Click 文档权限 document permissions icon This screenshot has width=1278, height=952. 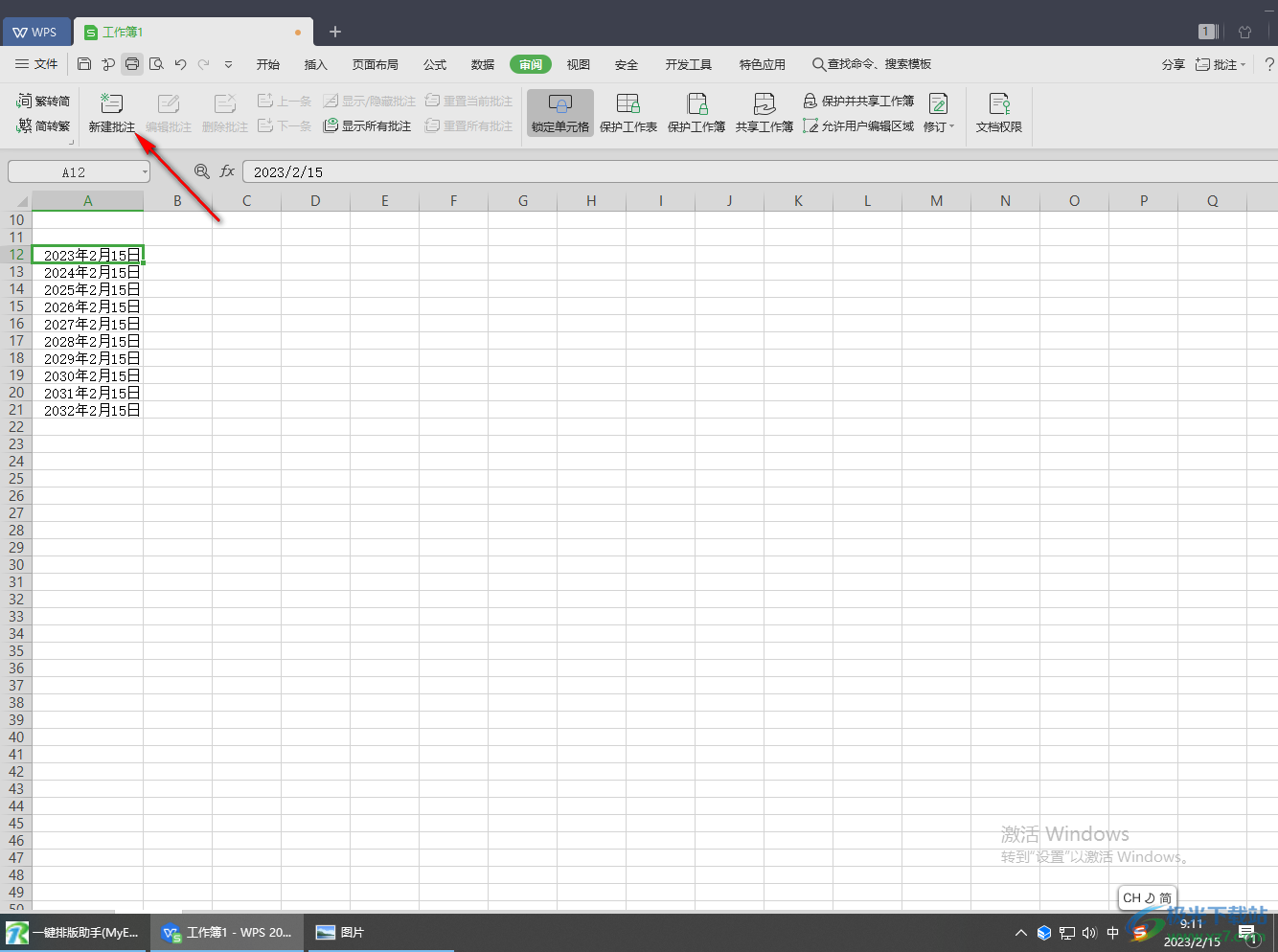point(999,113)
